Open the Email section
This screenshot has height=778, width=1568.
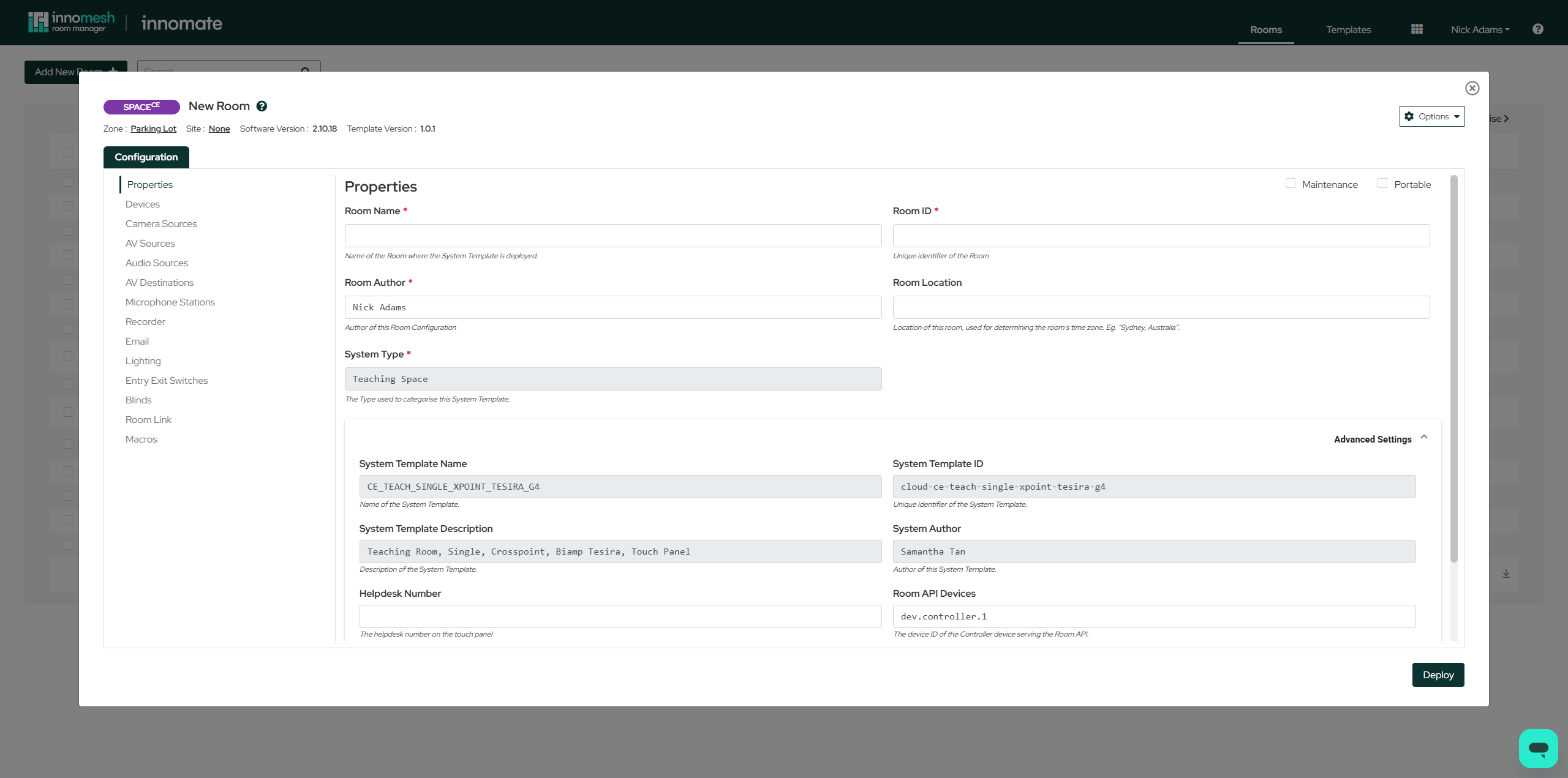[137, 342]
